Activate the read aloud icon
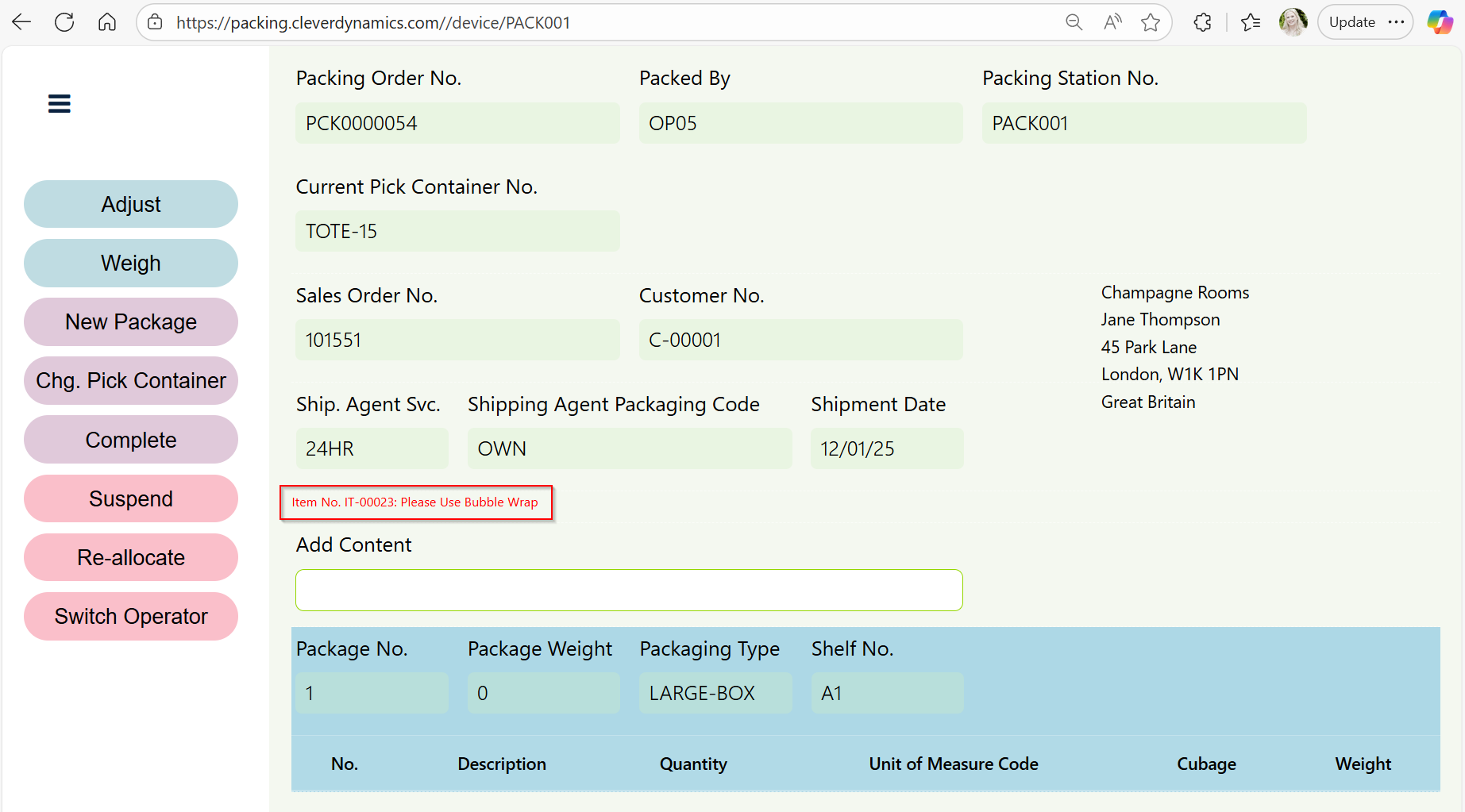Viewport: 1465px width, 812px height. (1112, 22)
